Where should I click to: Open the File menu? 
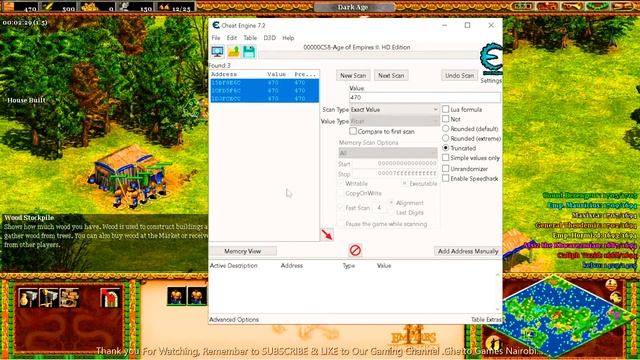[x=216, y=38]
